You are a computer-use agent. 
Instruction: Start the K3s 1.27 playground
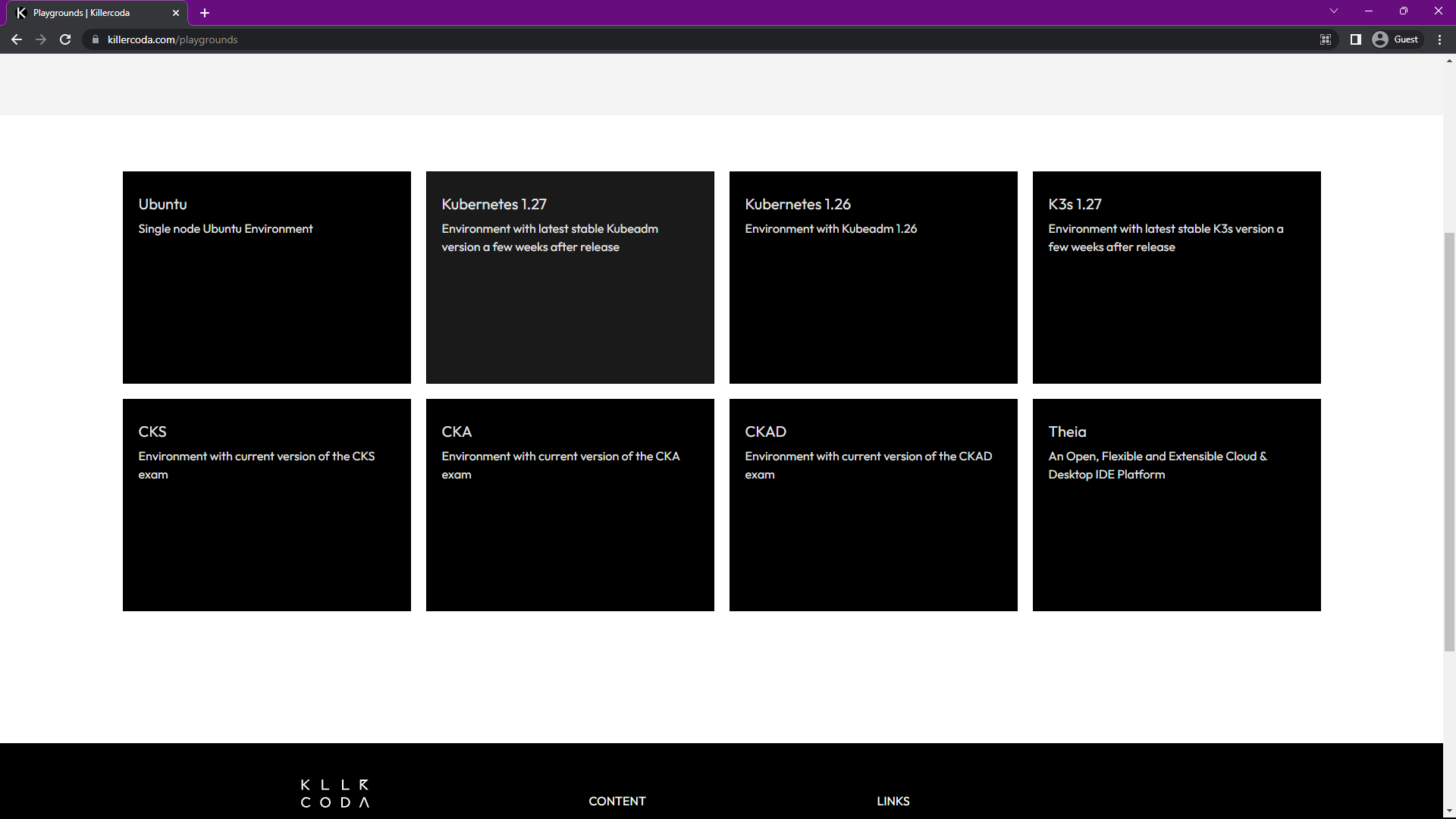(x=1177, y=278)
